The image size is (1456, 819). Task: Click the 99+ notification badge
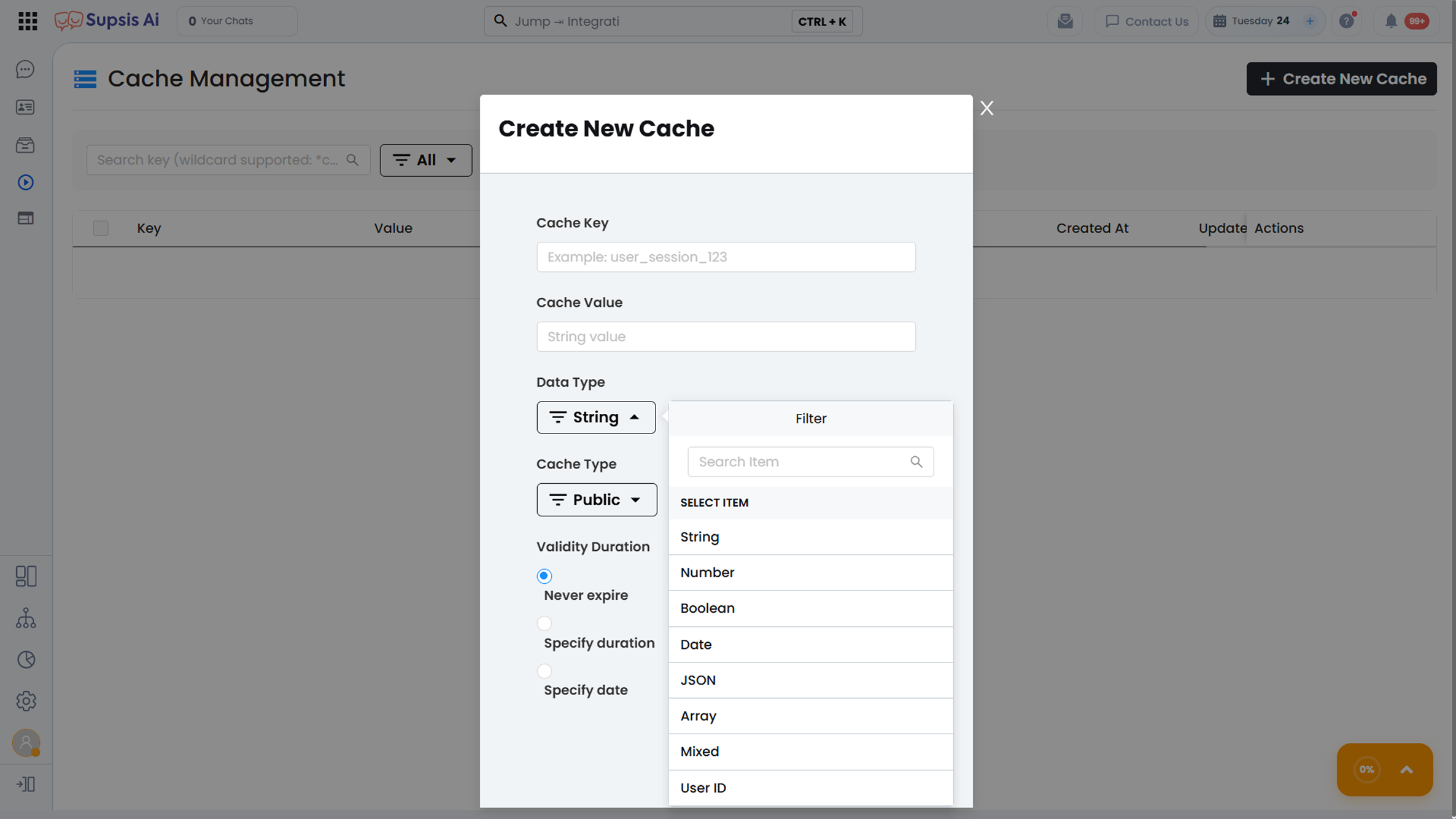(1417, 21)
